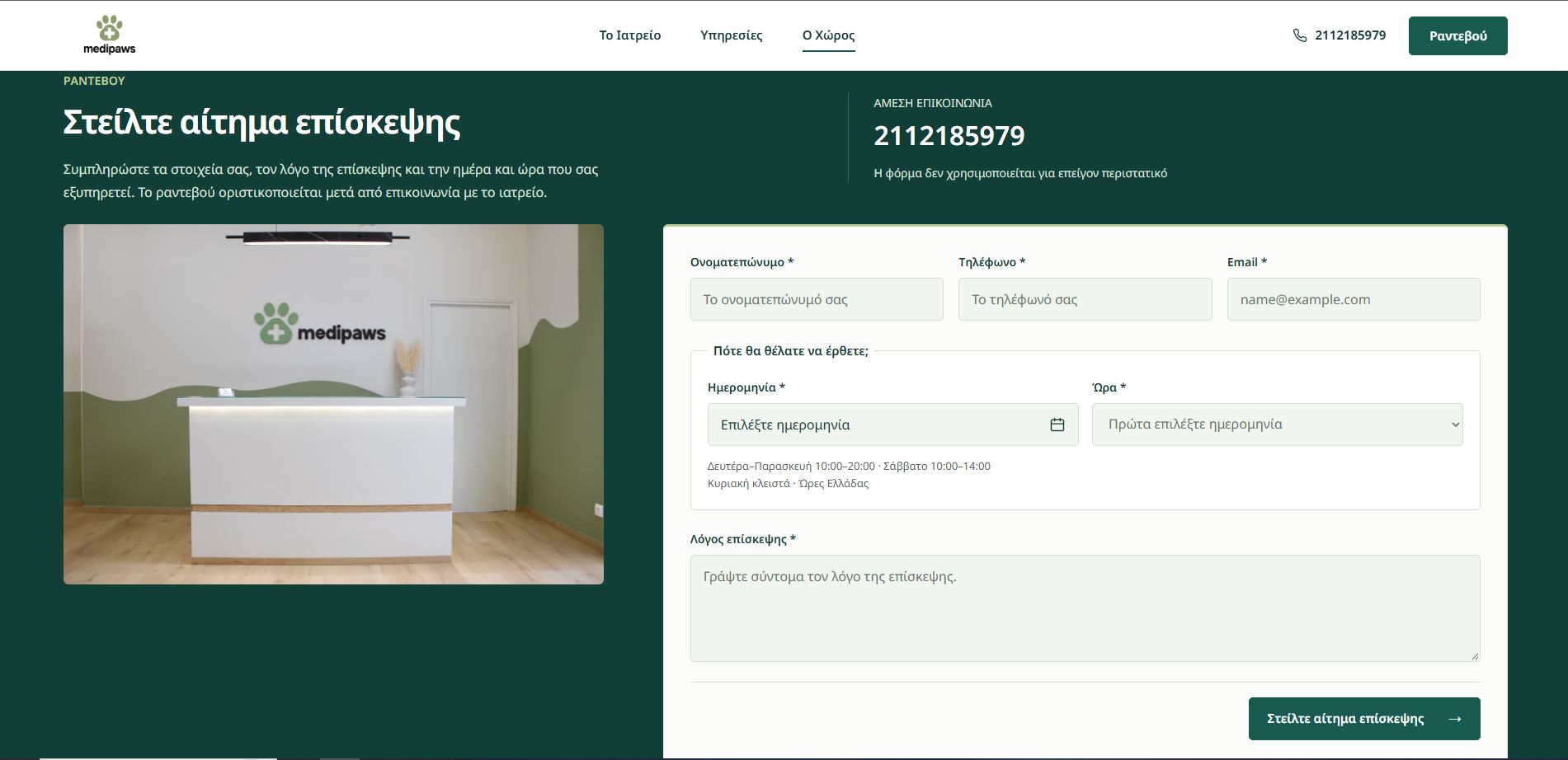
Task: Click the emergency notice text under phone number
Action: [x=1020, y=173]
